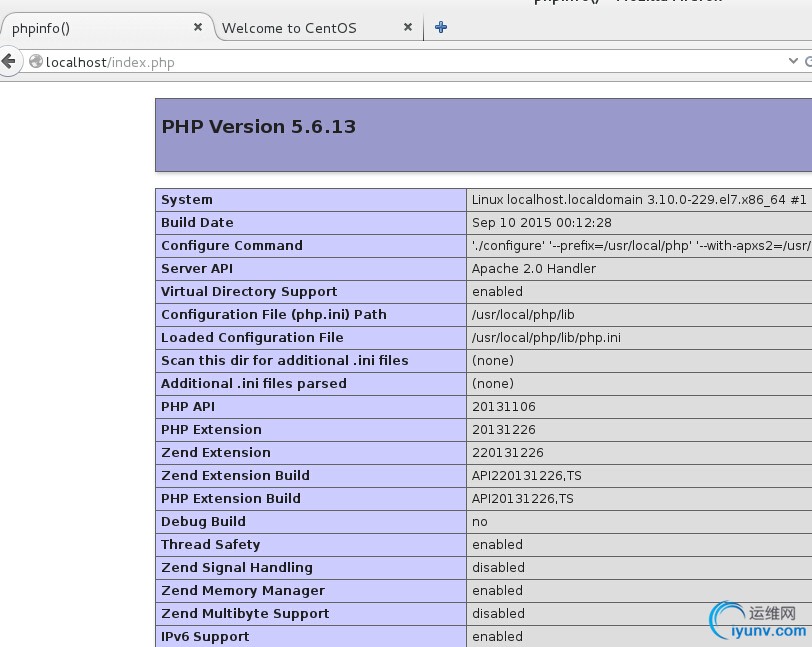The width and height of the screenshot is (812, 647).
Task: Open a new tab with plus icon
Action: click(441, 27)
